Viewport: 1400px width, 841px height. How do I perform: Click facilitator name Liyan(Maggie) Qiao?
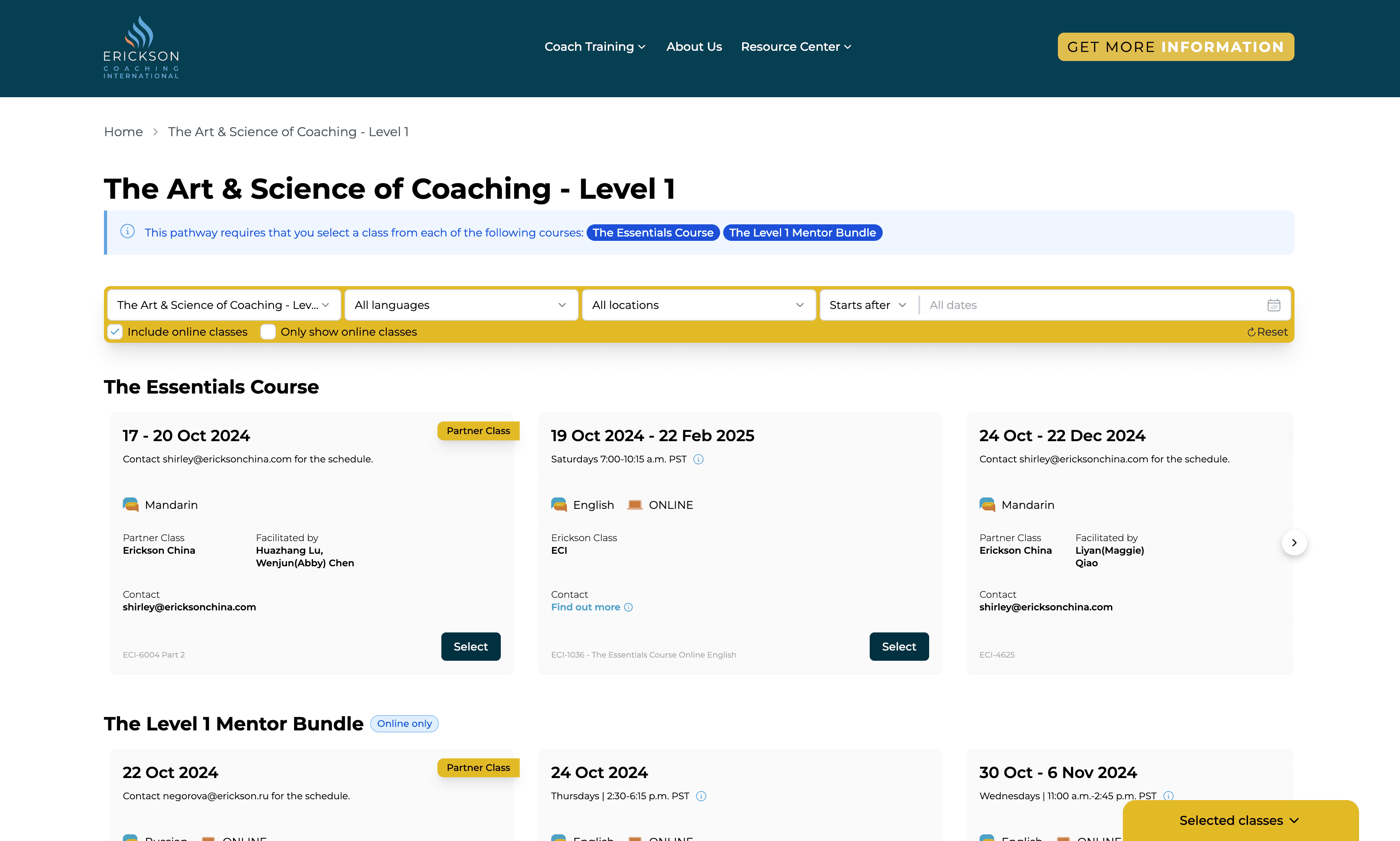pyautogui.click(x=1109, y=556)
